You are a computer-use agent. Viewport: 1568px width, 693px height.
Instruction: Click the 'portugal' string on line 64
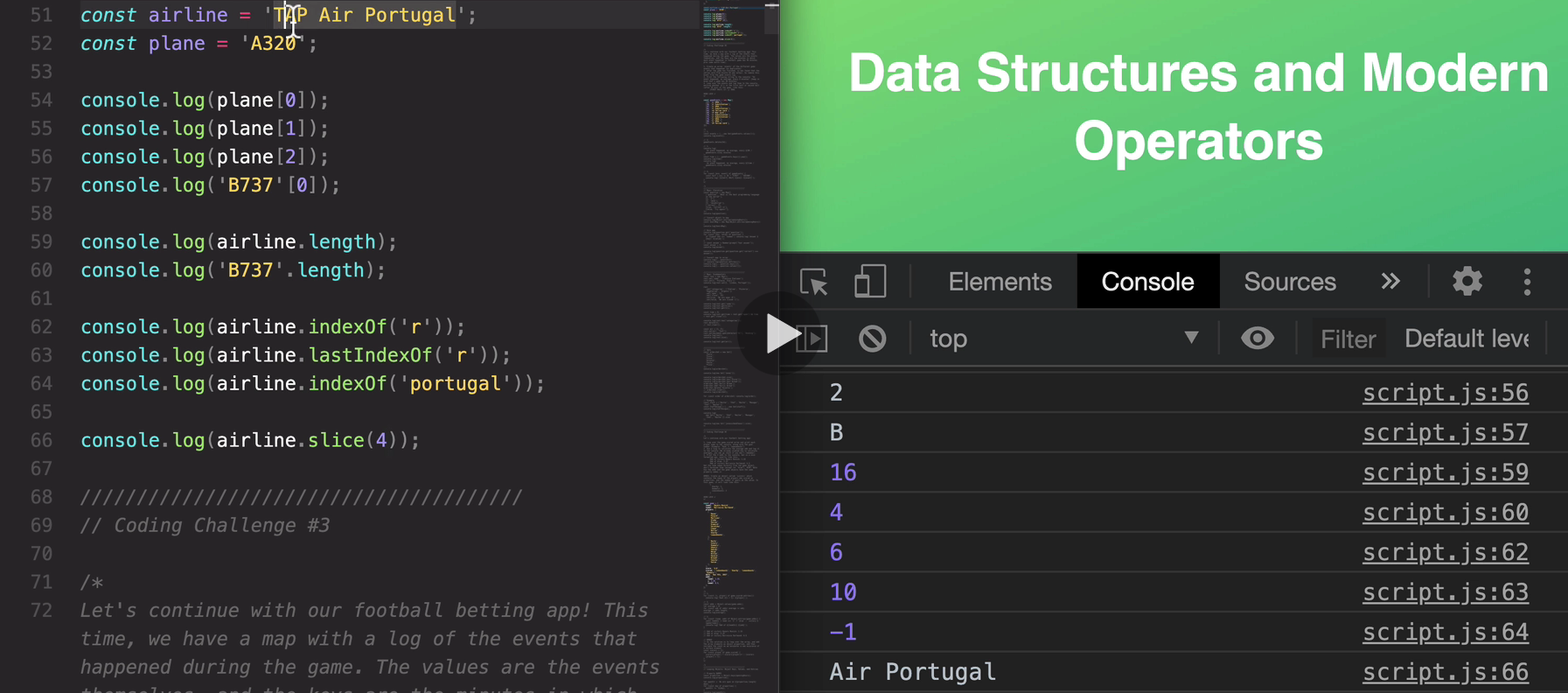[455, 384]
